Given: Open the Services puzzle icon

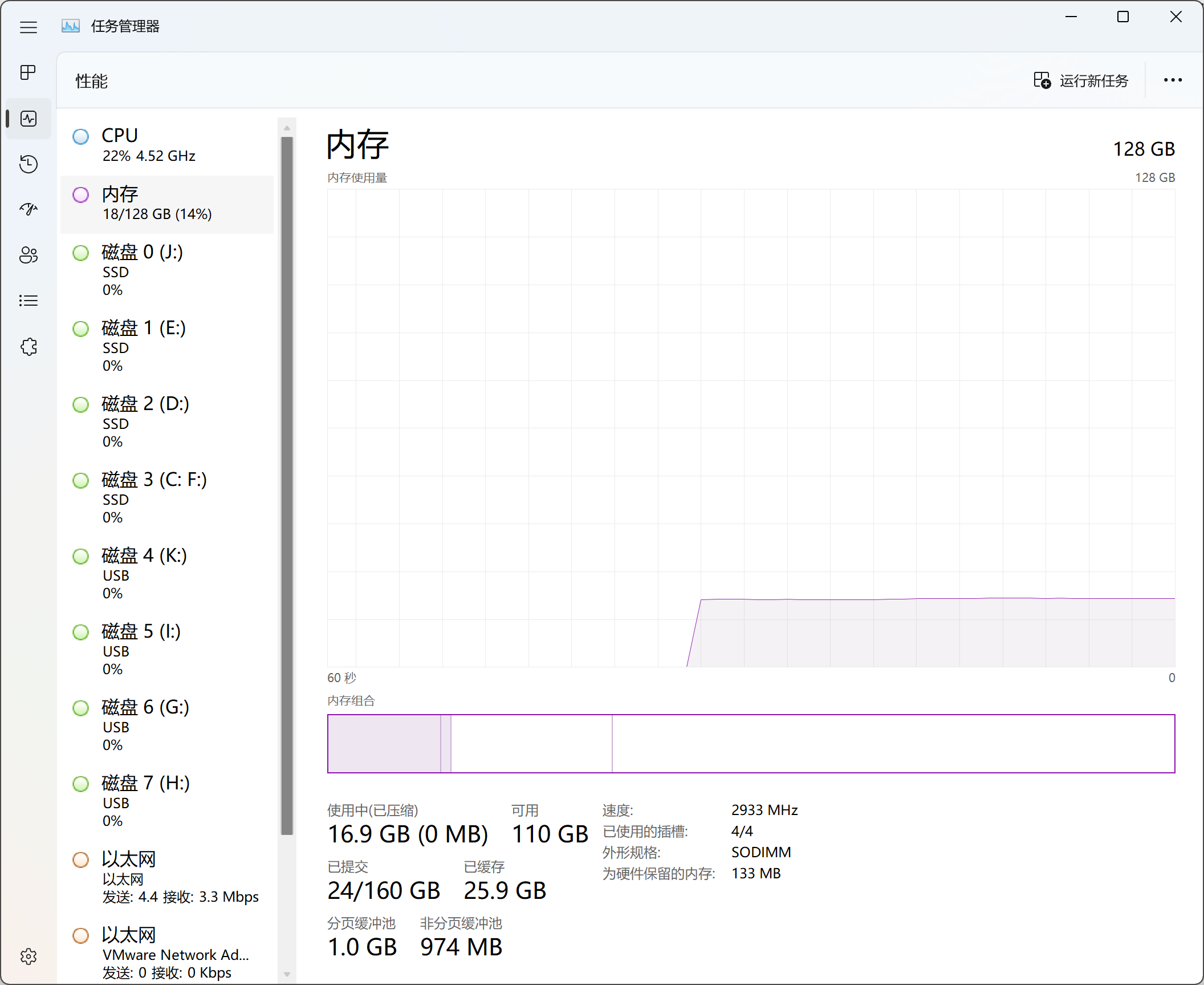Looking at the screenshot, I should [29, 346].
